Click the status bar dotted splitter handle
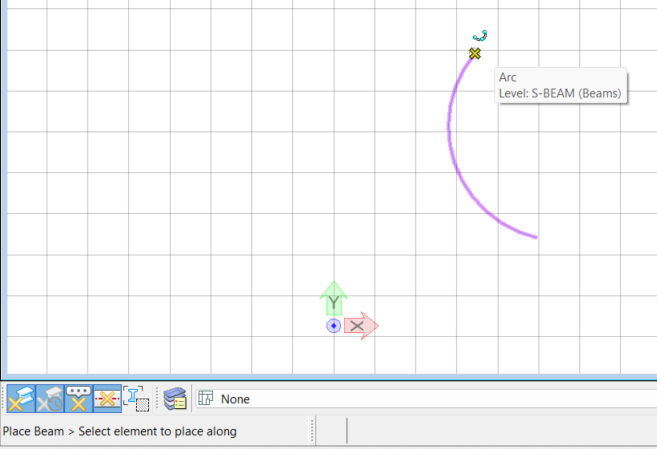Screen dimensions: 657x449 pyautogui.click(x=312, y=430)
